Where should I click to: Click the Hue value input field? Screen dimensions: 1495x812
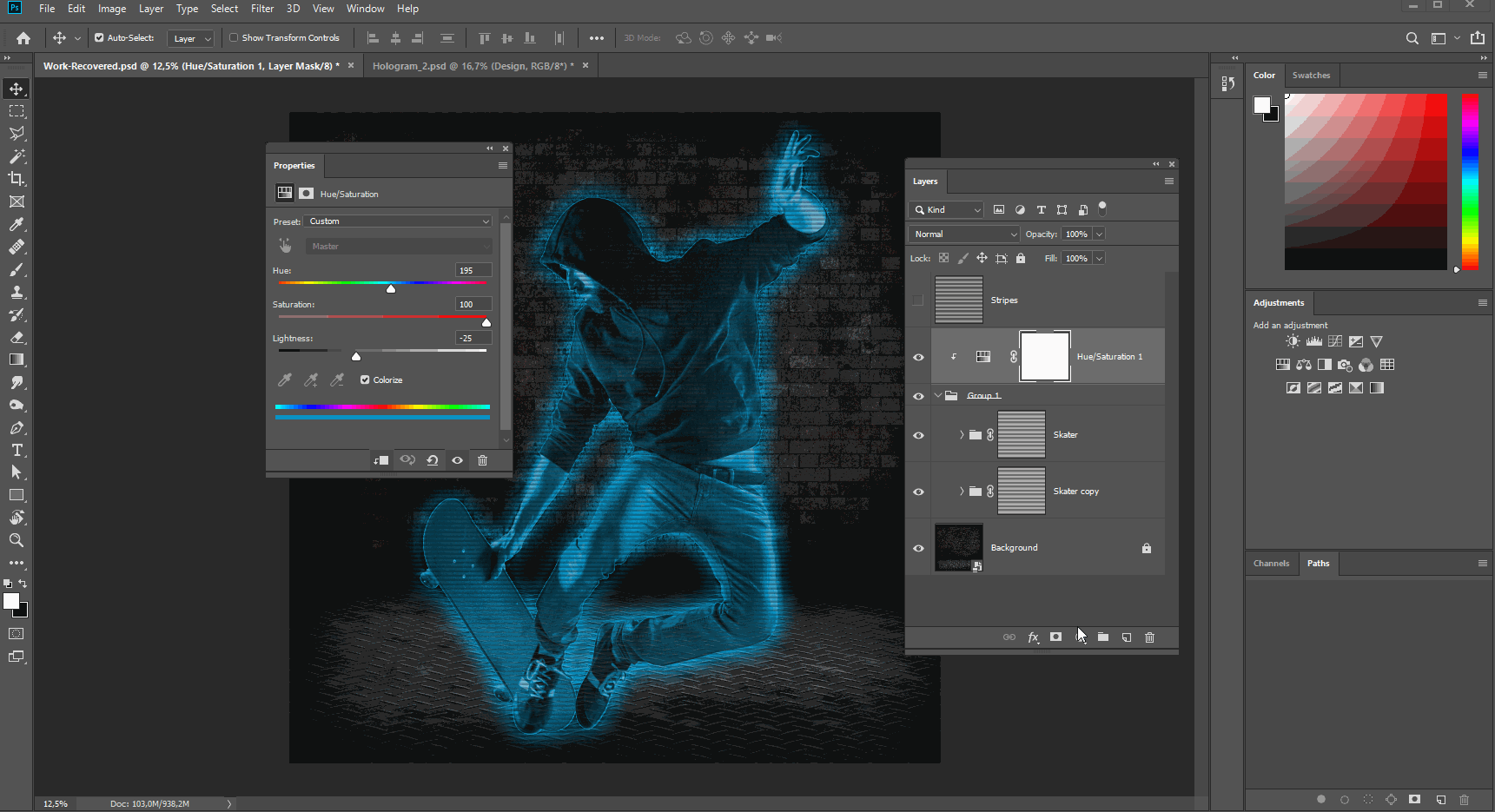(x=473, y=270)
